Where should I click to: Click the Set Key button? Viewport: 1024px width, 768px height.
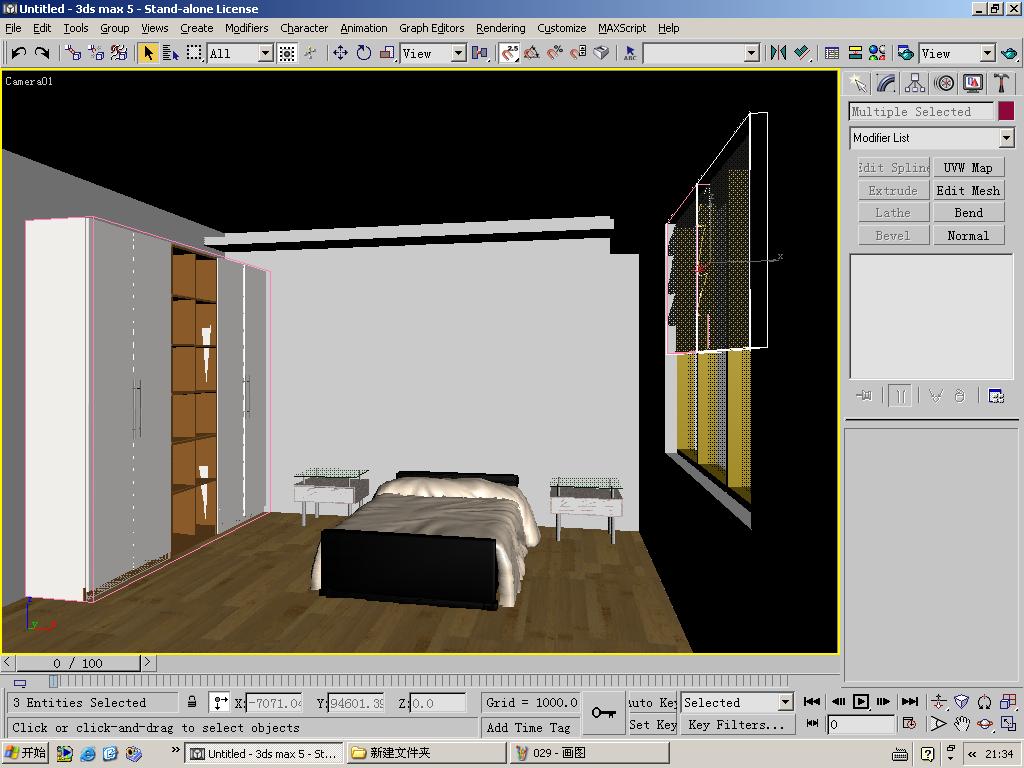[652, 724]
